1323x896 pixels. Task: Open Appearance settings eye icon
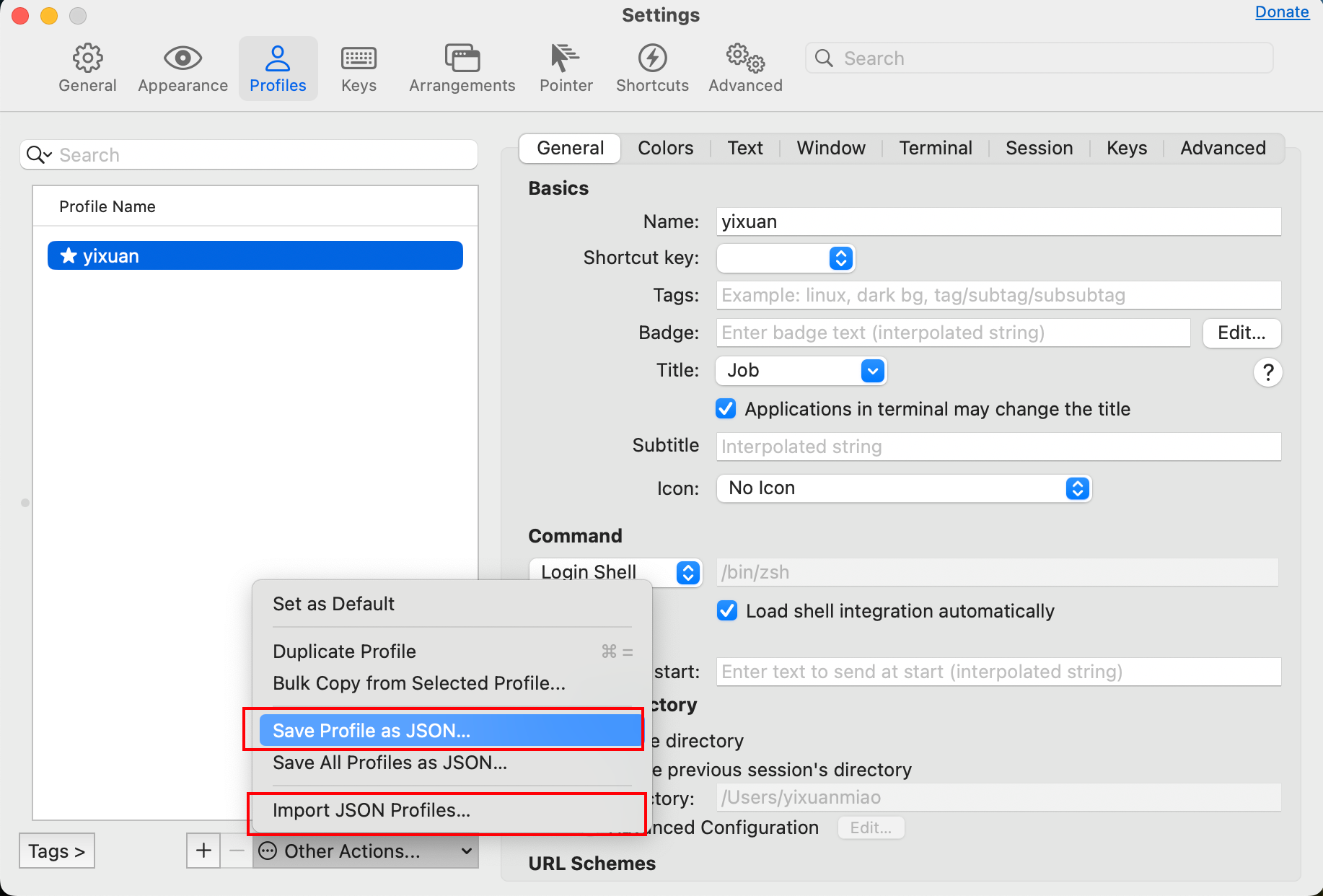click(x=183, y=58)
